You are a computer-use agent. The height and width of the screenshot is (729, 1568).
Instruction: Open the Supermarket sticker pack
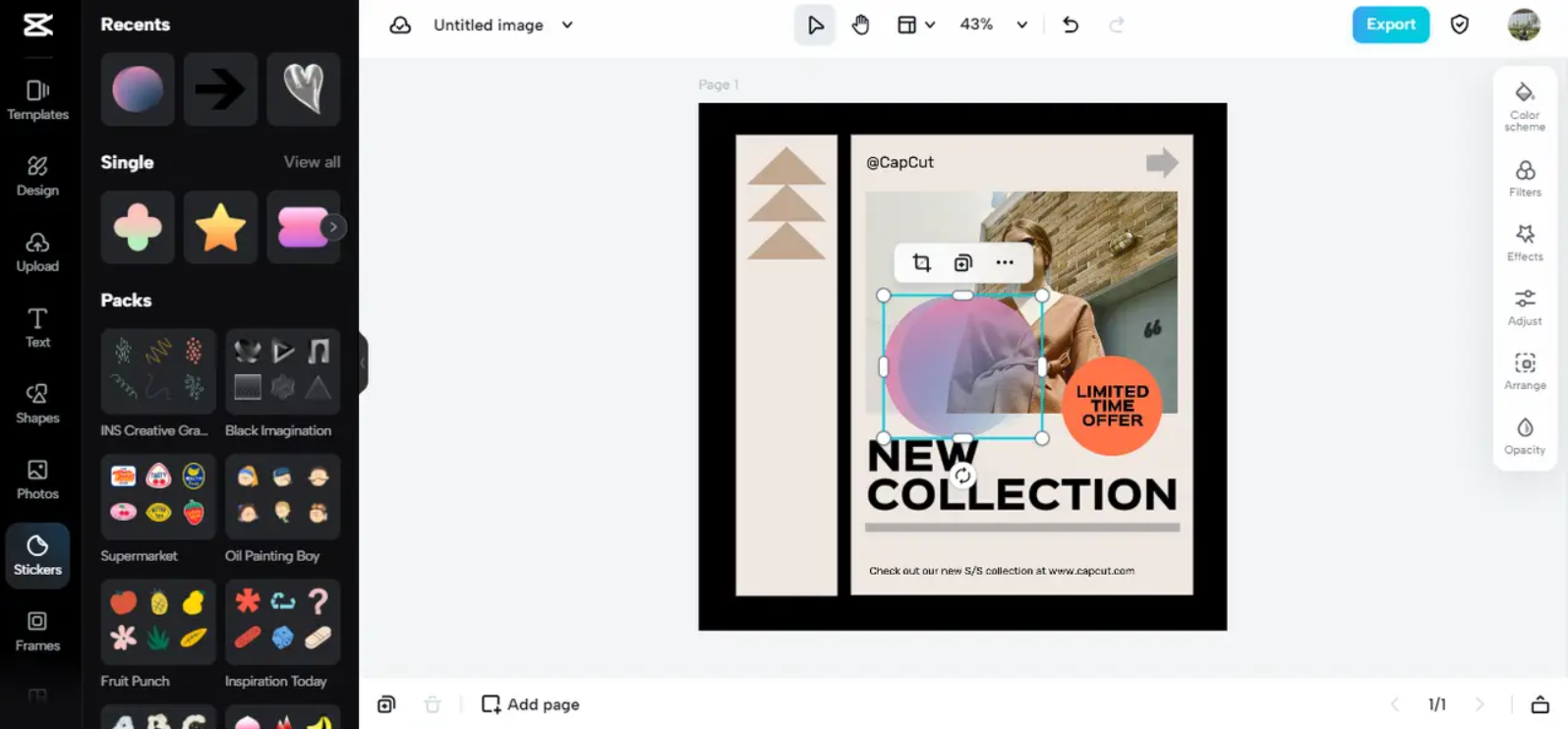[157, 497]
